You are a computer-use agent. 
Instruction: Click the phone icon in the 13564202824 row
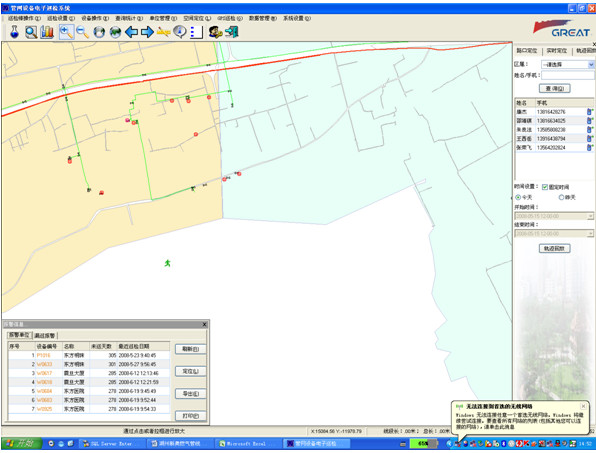(590, 147)
